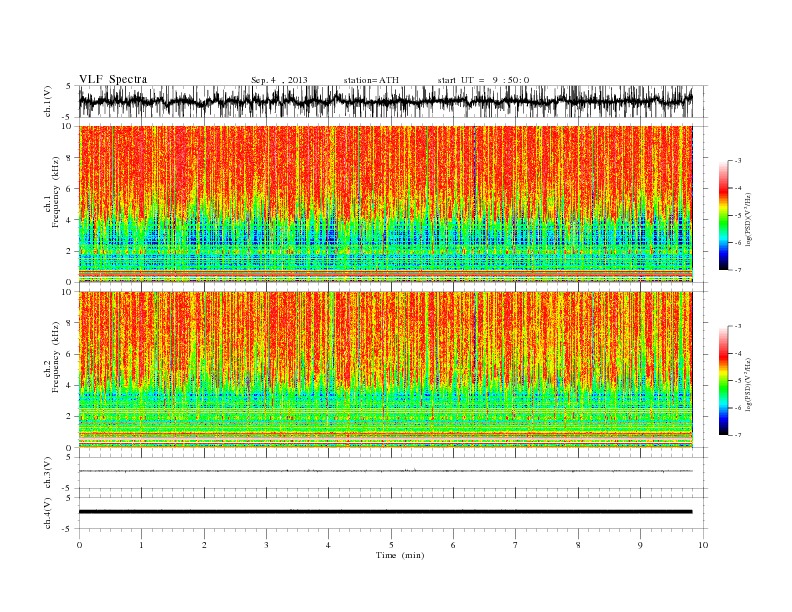Click the ch.1 color bar log(PSD) label
Screen dimensions: 792x612
pyautogui.click(x=749, y=218)
